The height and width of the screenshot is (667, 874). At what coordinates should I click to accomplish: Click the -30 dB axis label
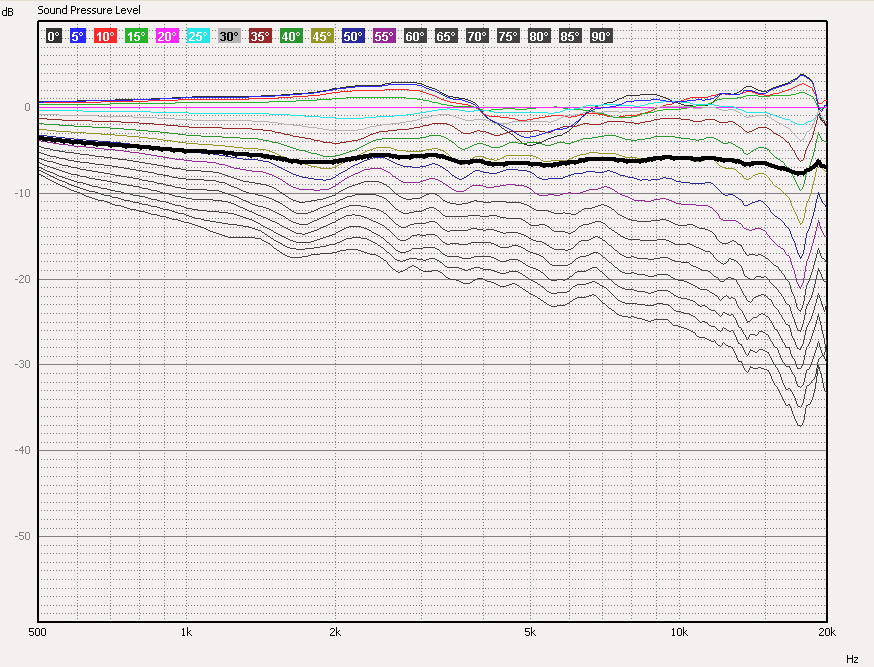coord(23,364)
